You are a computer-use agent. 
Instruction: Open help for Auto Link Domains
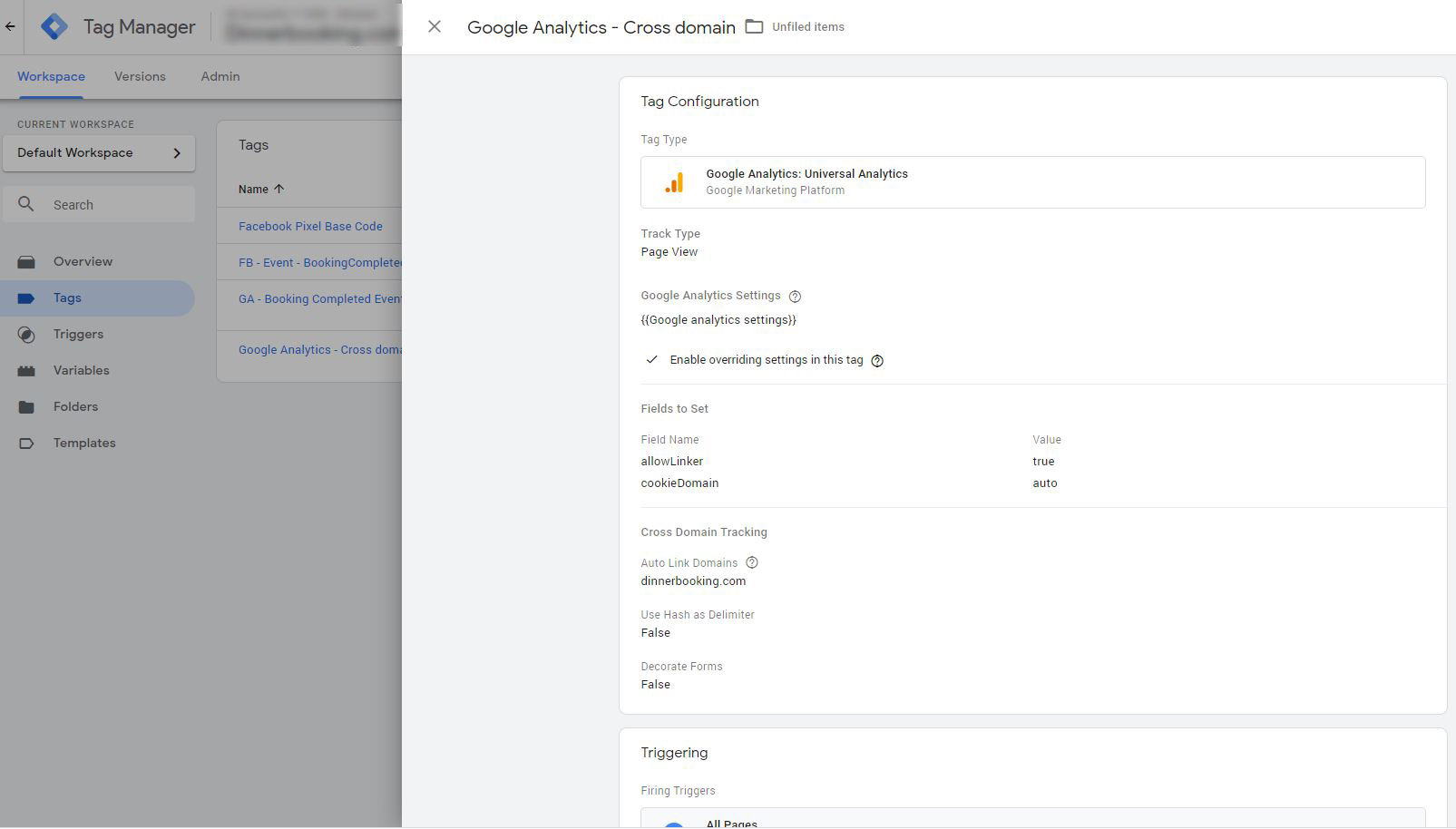tap(751, 562)
